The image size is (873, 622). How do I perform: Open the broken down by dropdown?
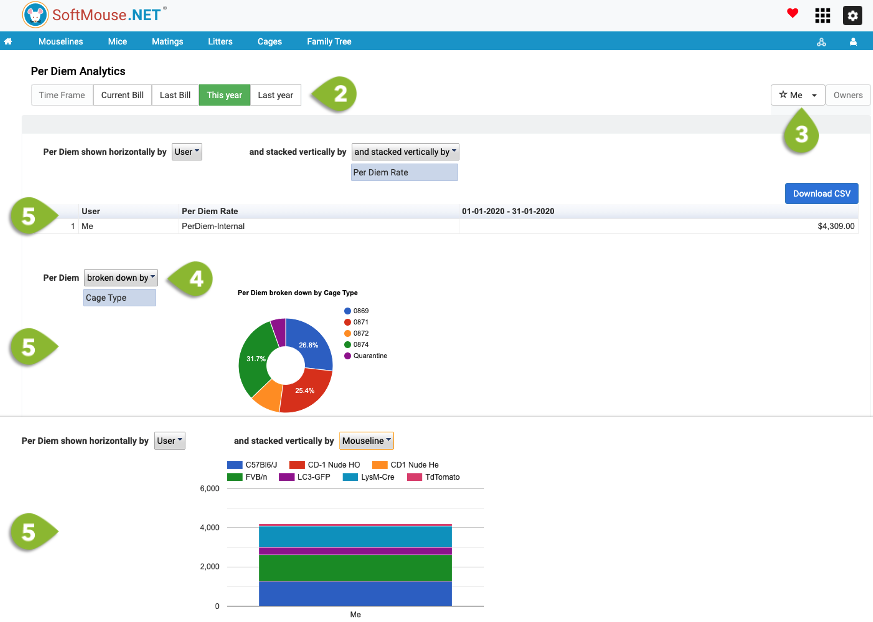121,278
